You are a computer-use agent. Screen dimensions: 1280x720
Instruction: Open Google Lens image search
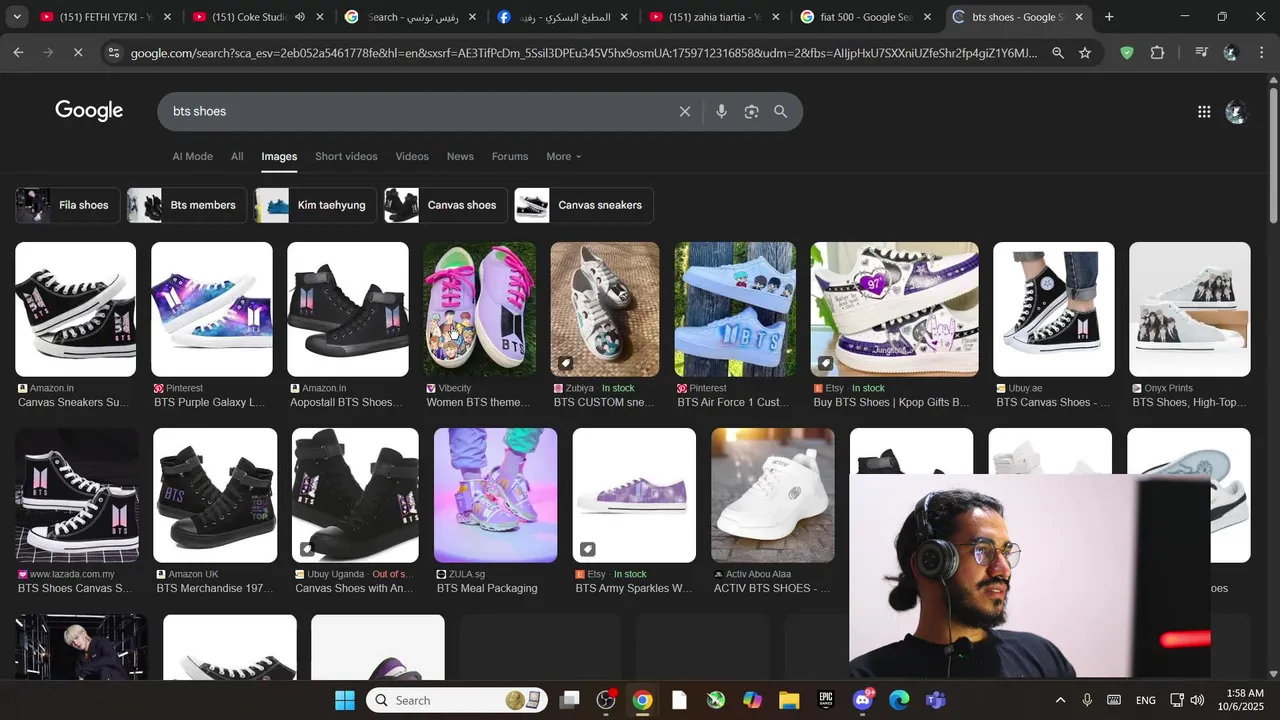(751, 112)
